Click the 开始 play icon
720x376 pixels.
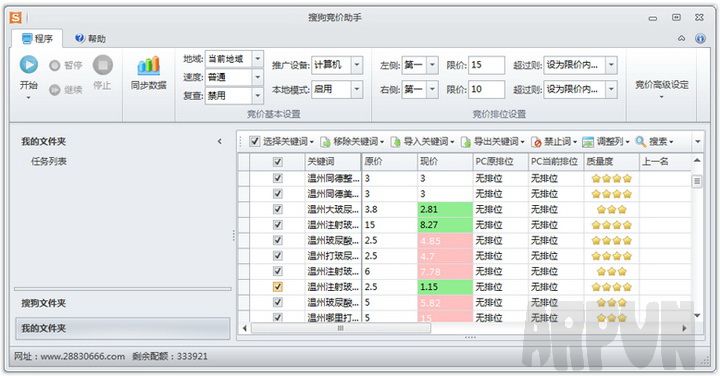coord(28,64)
